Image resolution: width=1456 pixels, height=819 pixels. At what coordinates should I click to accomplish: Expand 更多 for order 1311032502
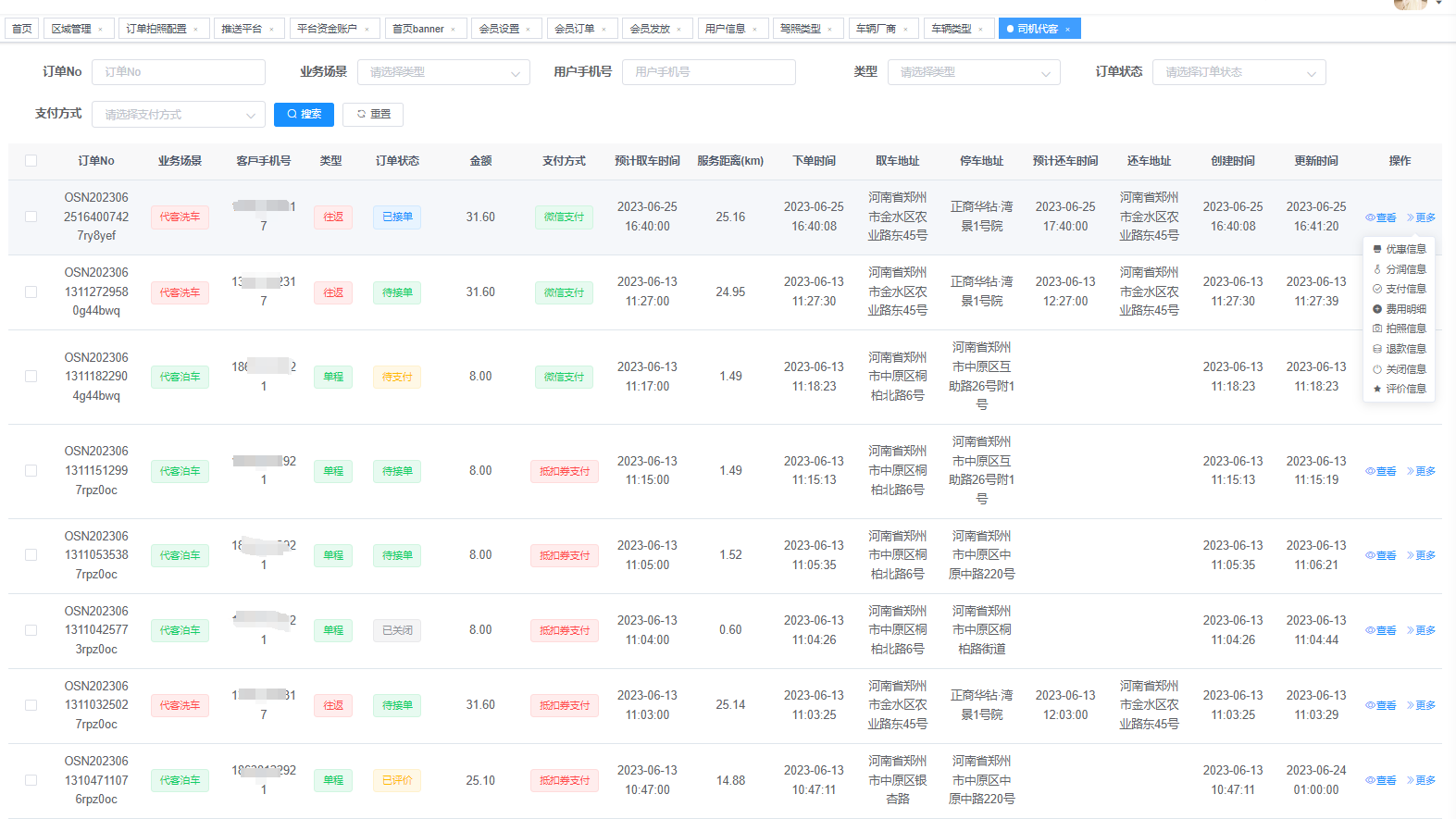click(x=1422, y=705)
